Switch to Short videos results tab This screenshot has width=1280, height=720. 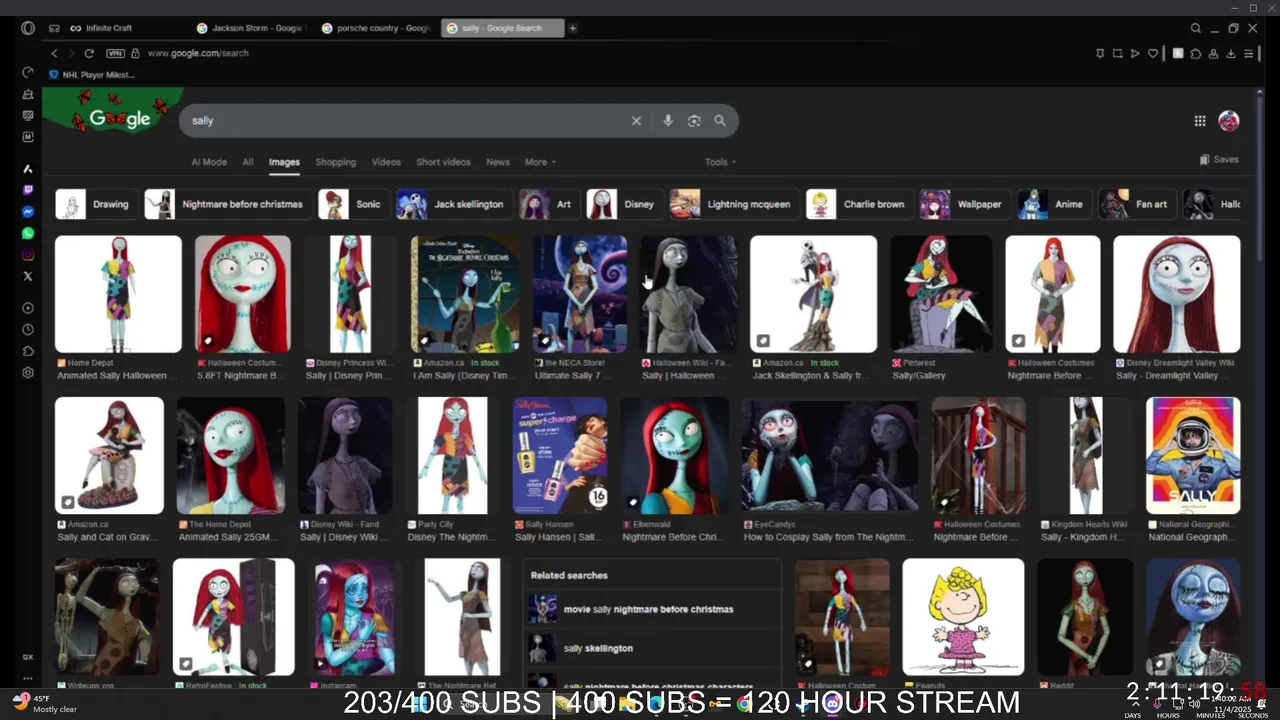(443, 162)
